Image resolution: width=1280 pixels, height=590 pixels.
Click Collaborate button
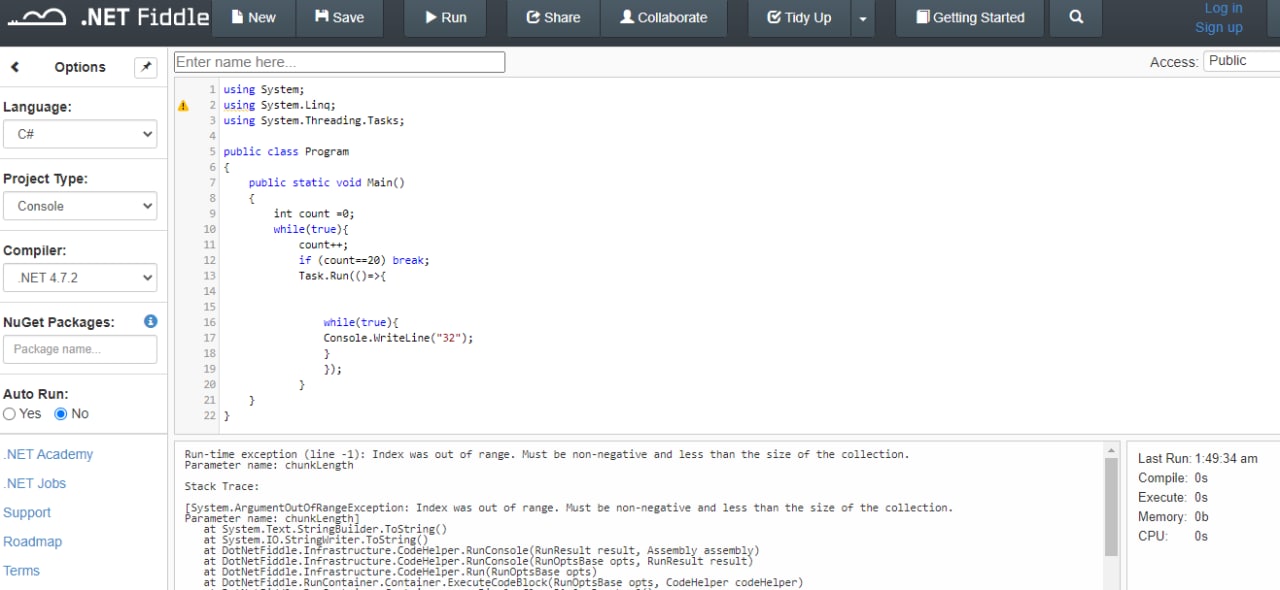(x=663, y=18)
